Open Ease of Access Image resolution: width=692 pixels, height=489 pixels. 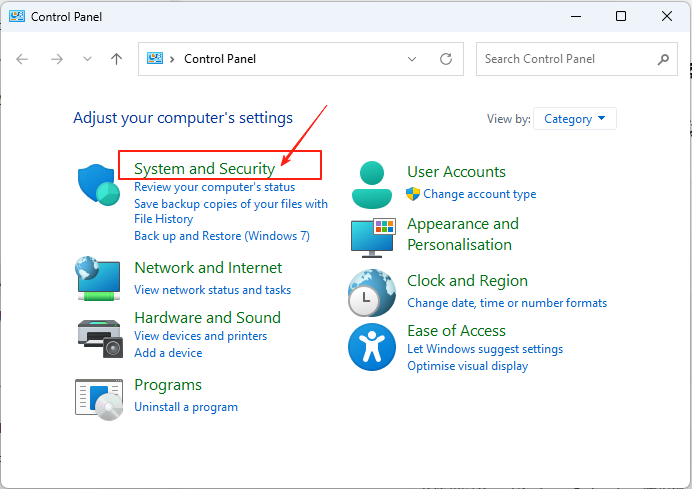click(x=456, y=331)
